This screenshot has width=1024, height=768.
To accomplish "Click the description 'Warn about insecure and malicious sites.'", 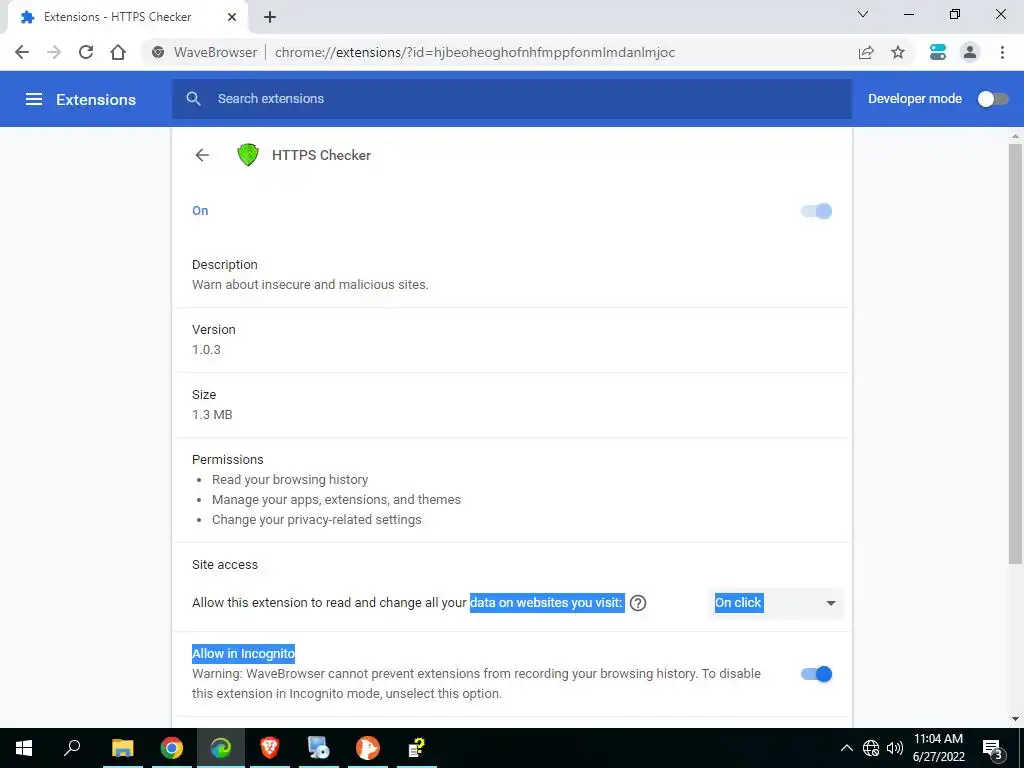I will pos(310,285).
